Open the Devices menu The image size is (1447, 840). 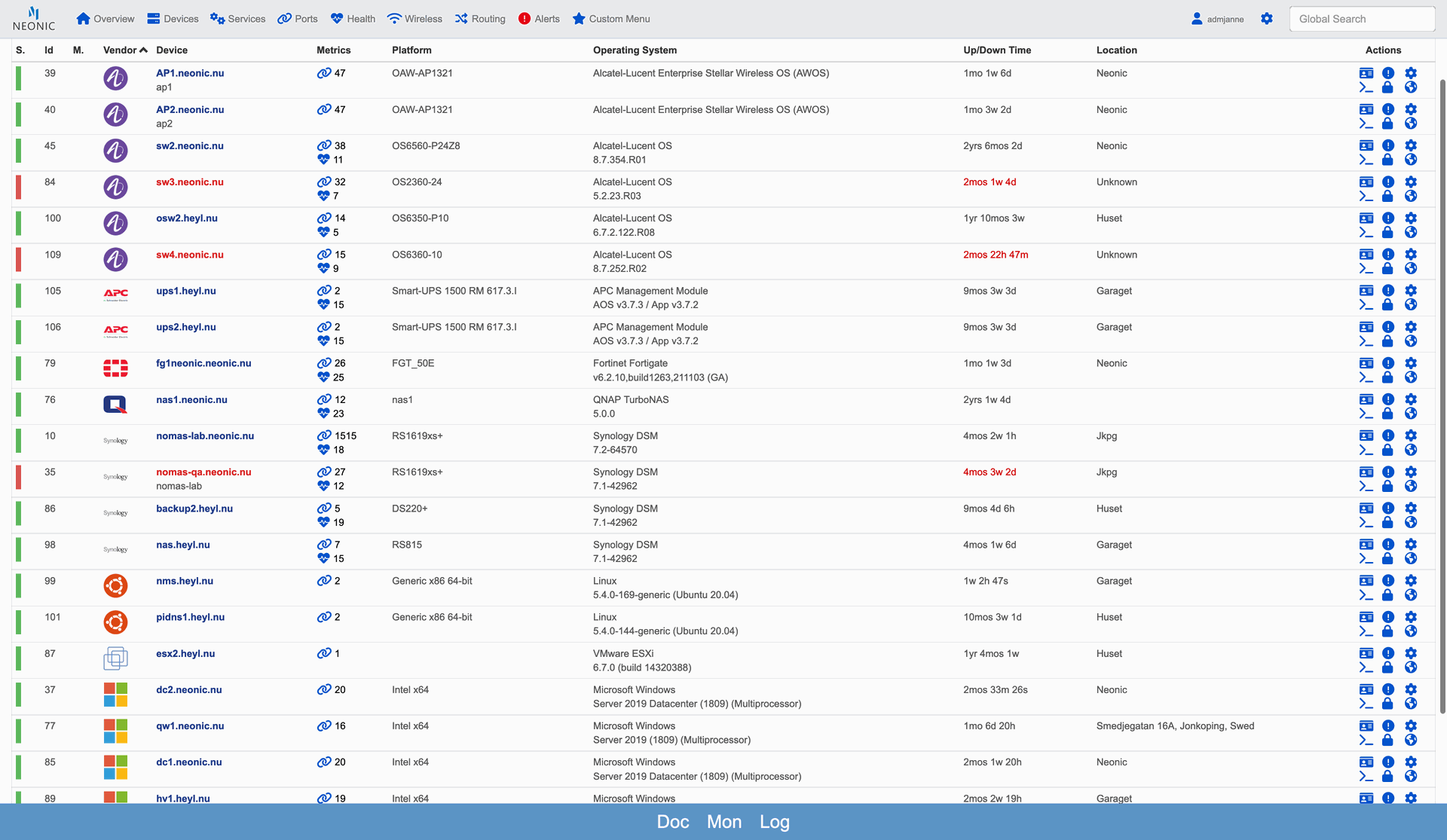pyautogui.click(x=173, y=19)
